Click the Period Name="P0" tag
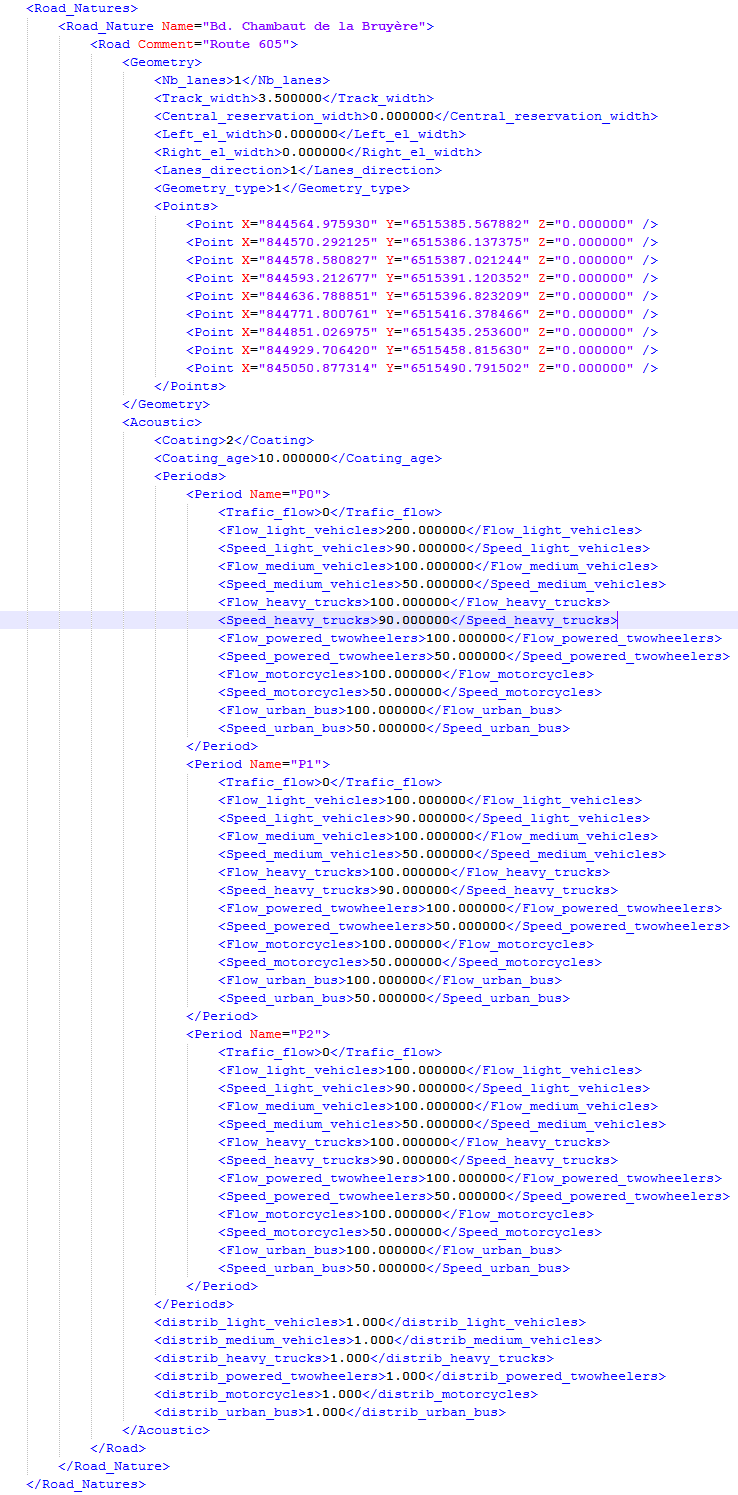This screenshot has height=1495, width=738. click(258, 494)
